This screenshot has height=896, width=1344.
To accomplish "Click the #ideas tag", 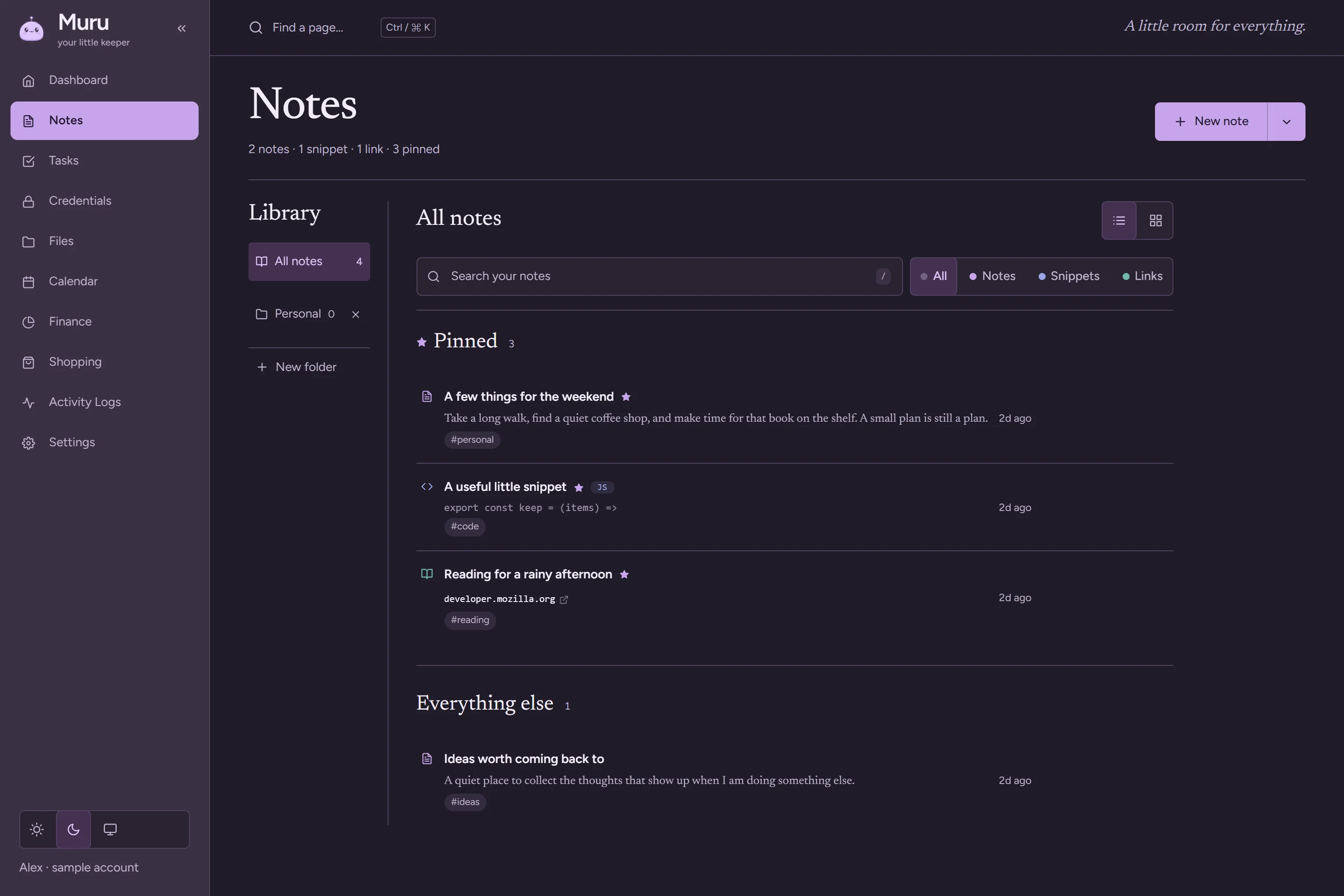I will coord(465,802).
